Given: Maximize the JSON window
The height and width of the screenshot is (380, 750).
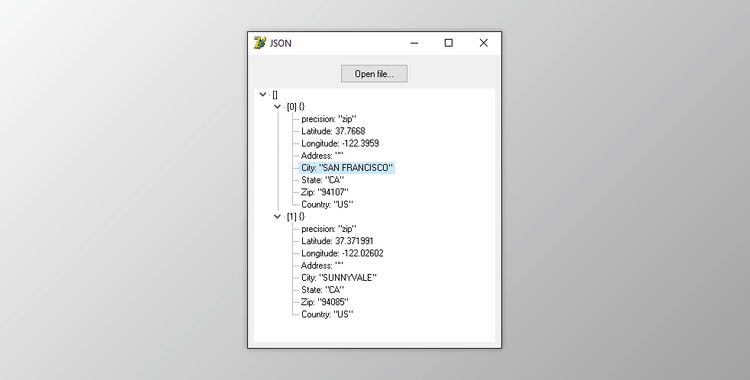Looking at the screenshot, I should pyautogui.click(x=448, y=43).
